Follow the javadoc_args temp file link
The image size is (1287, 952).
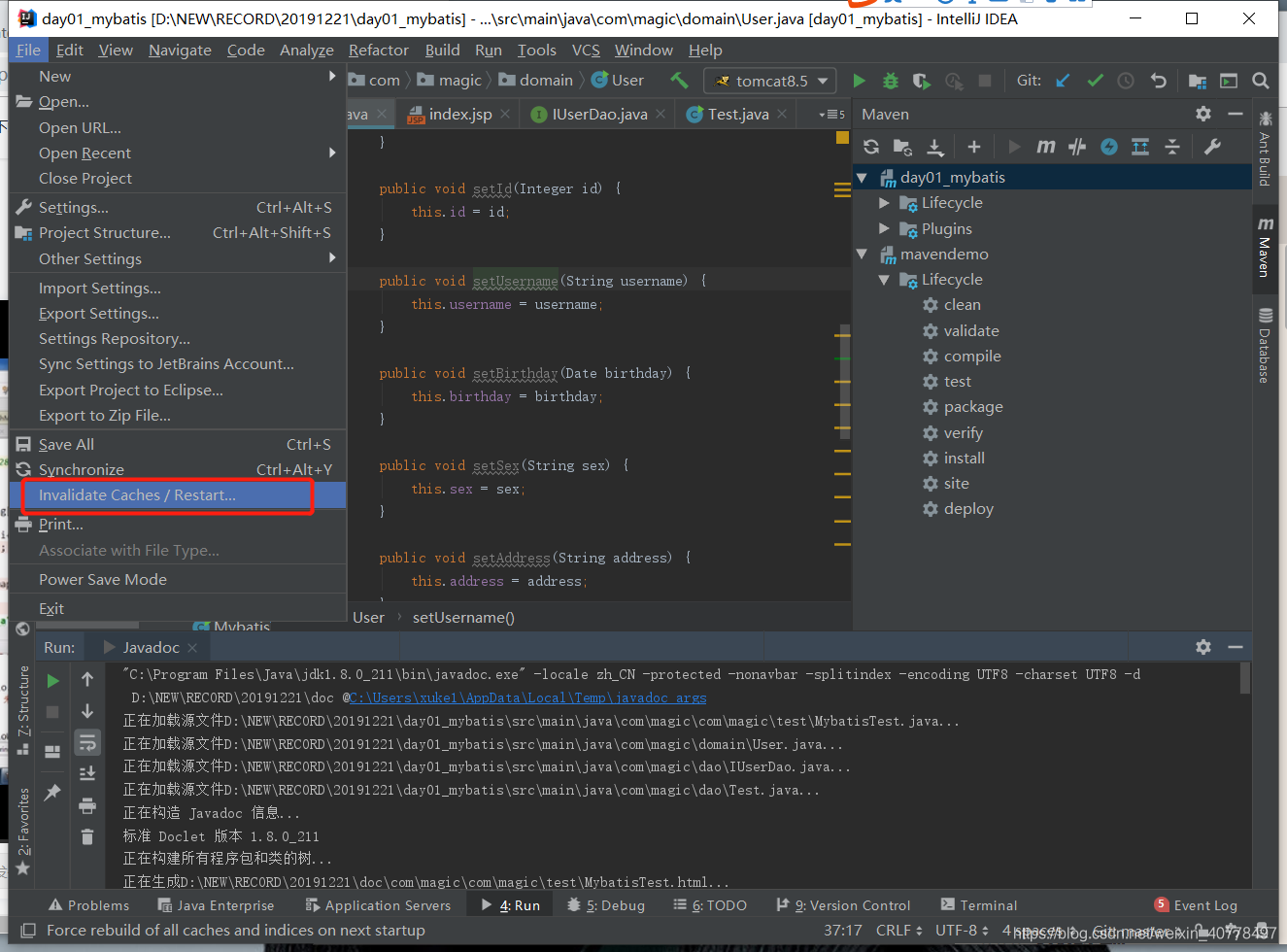click(x=528, y=697)
